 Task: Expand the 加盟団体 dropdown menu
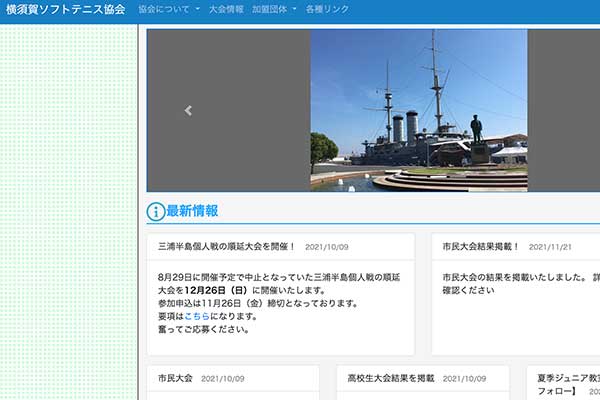point(274,9)
